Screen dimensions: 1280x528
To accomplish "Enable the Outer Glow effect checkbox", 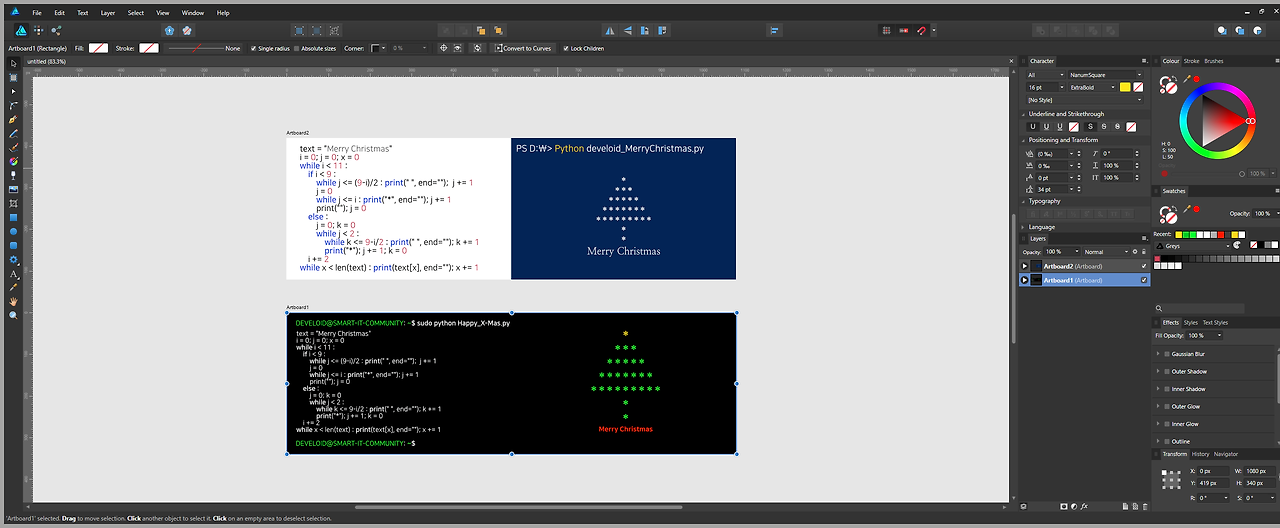I will click(1166, 406).
